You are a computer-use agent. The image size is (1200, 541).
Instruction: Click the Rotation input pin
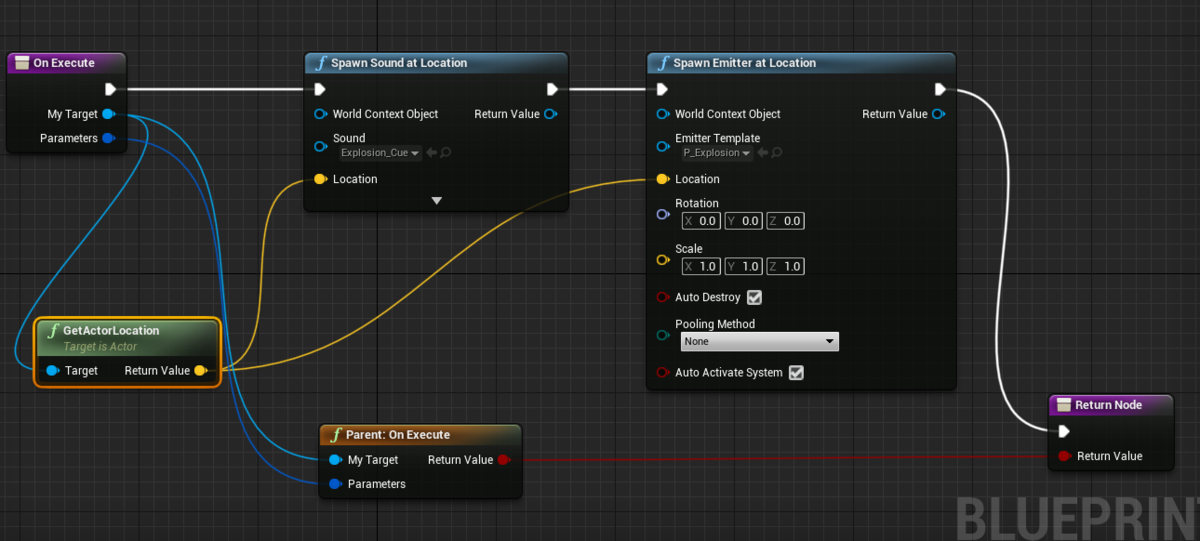click(662, 214)
